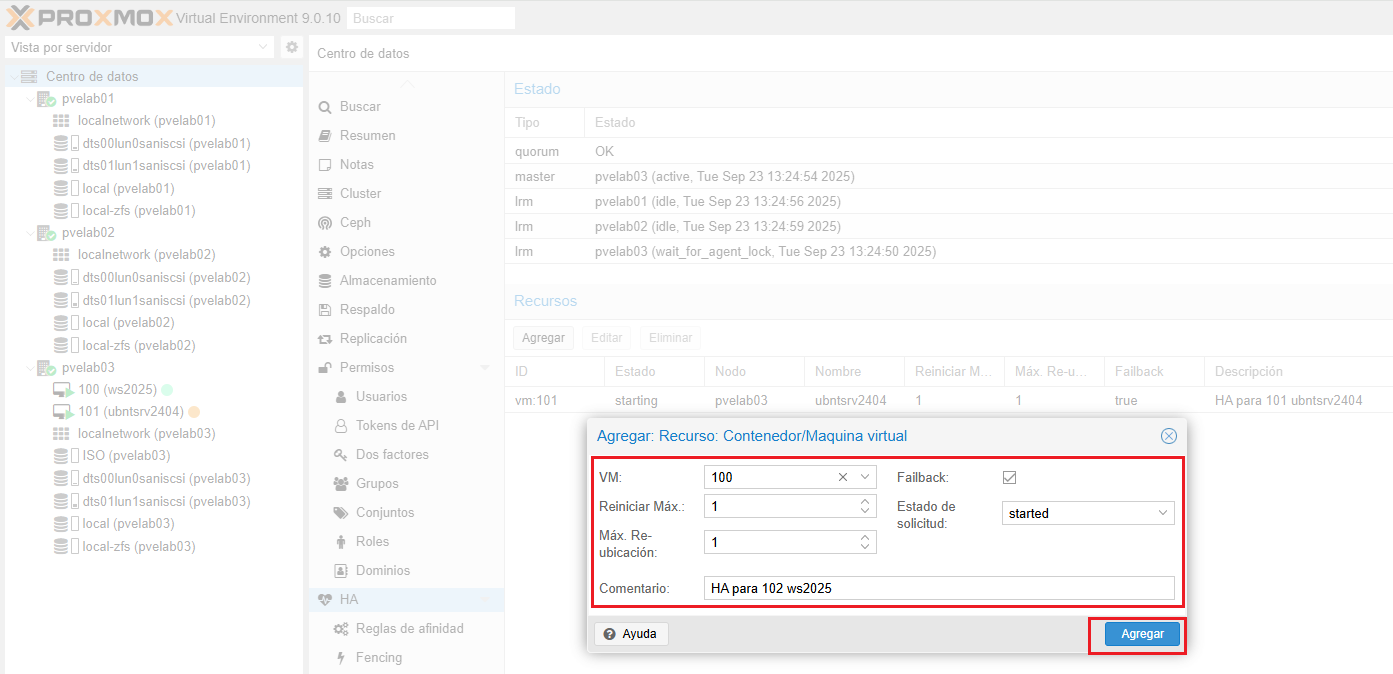Open Vista por servidor dropdown

click(x=139, y=47)
